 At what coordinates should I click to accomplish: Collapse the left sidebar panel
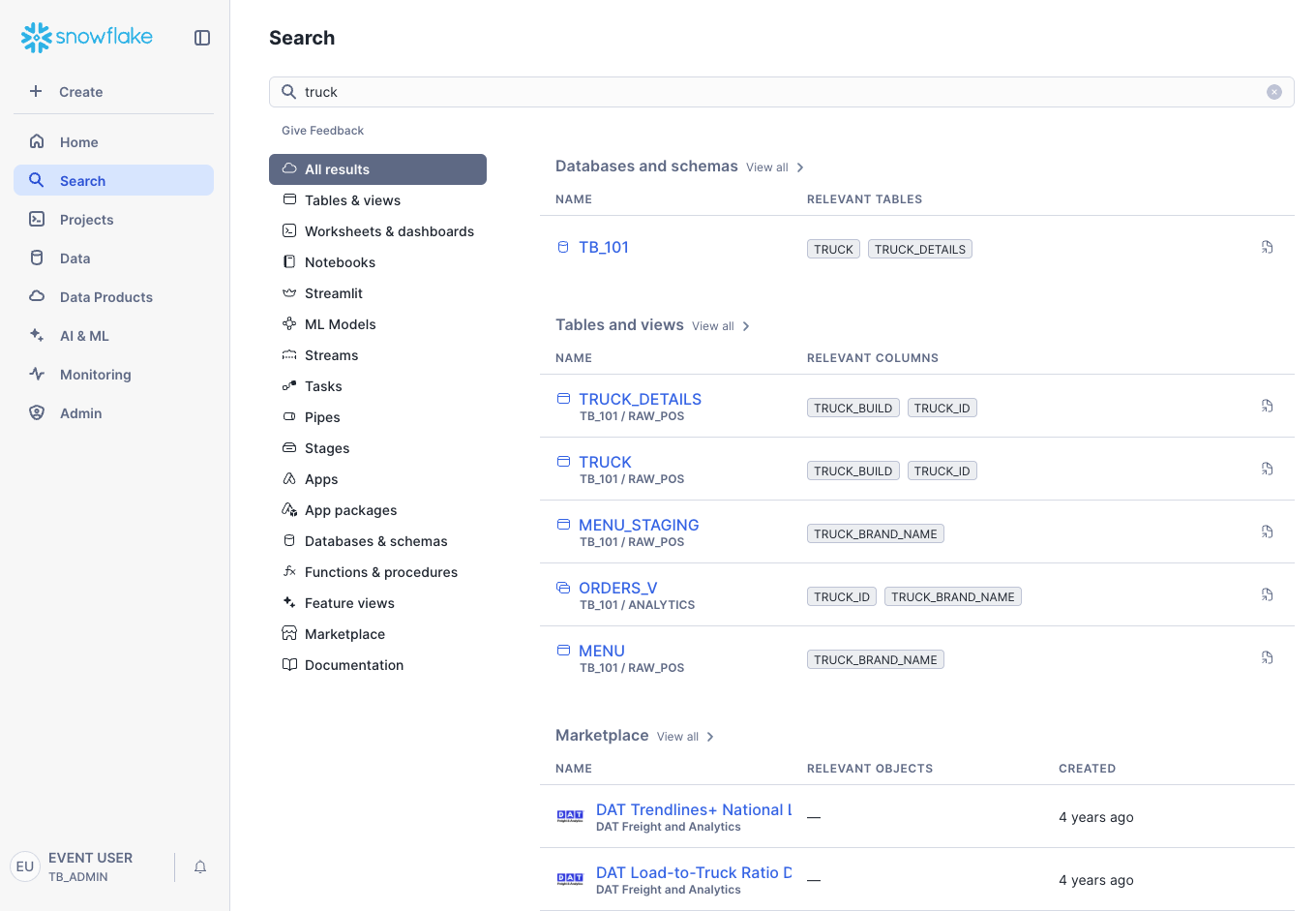point(202,38)
